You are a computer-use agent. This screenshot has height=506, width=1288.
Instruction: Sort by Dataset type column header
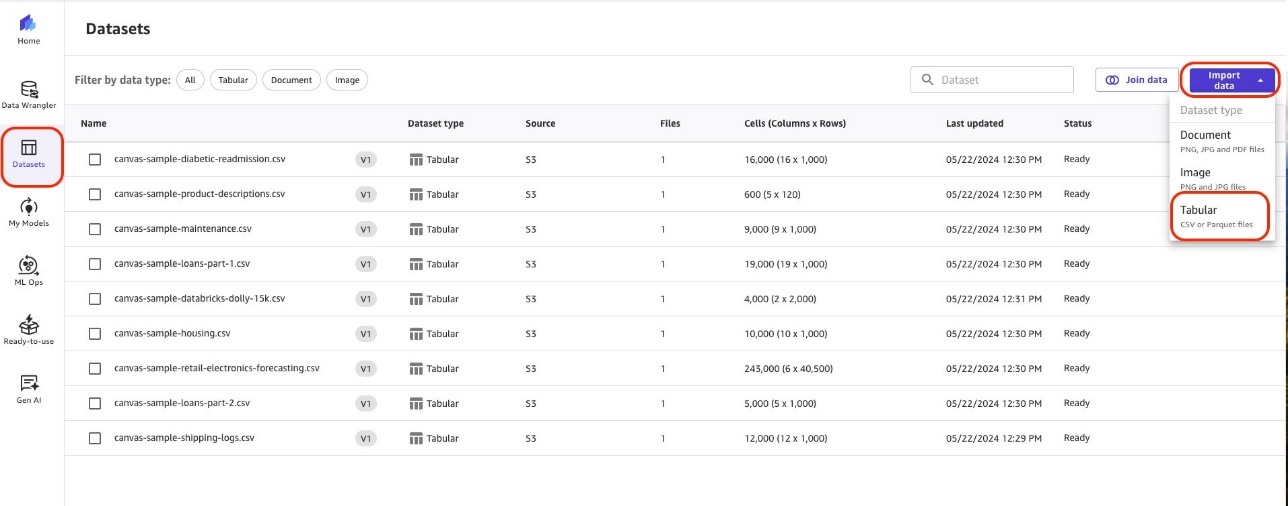coord(436,124)
